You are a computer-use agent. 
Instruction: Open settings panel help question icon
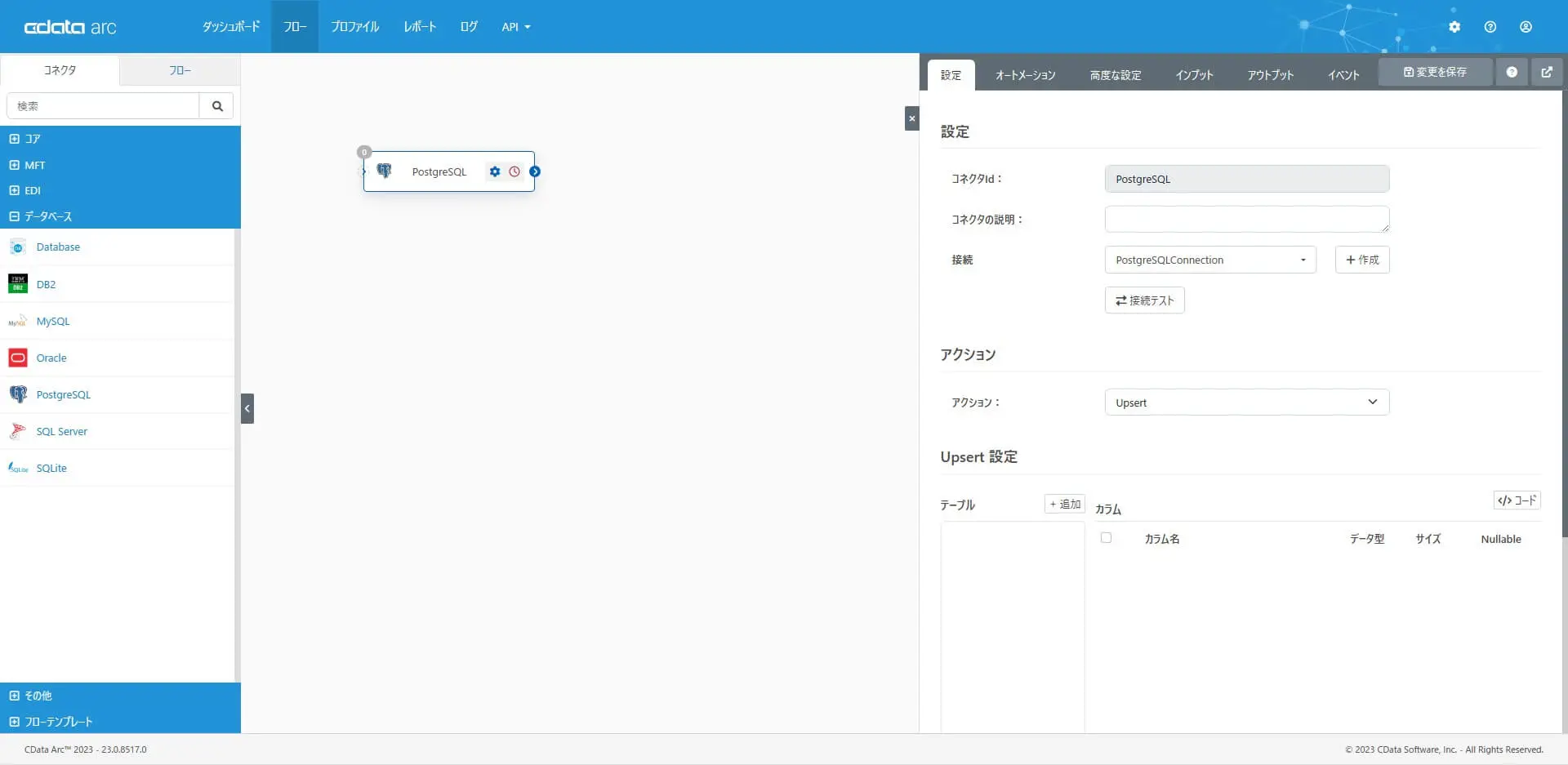1512,72
